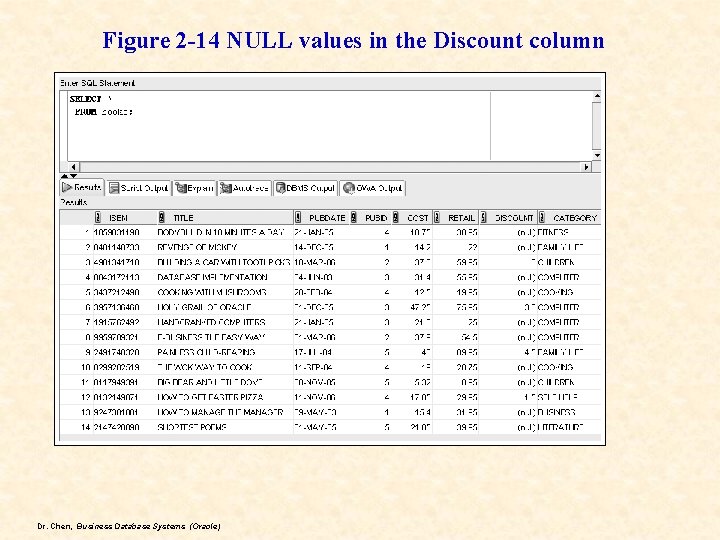Switch to the Script Output tab

coord(139,188)
